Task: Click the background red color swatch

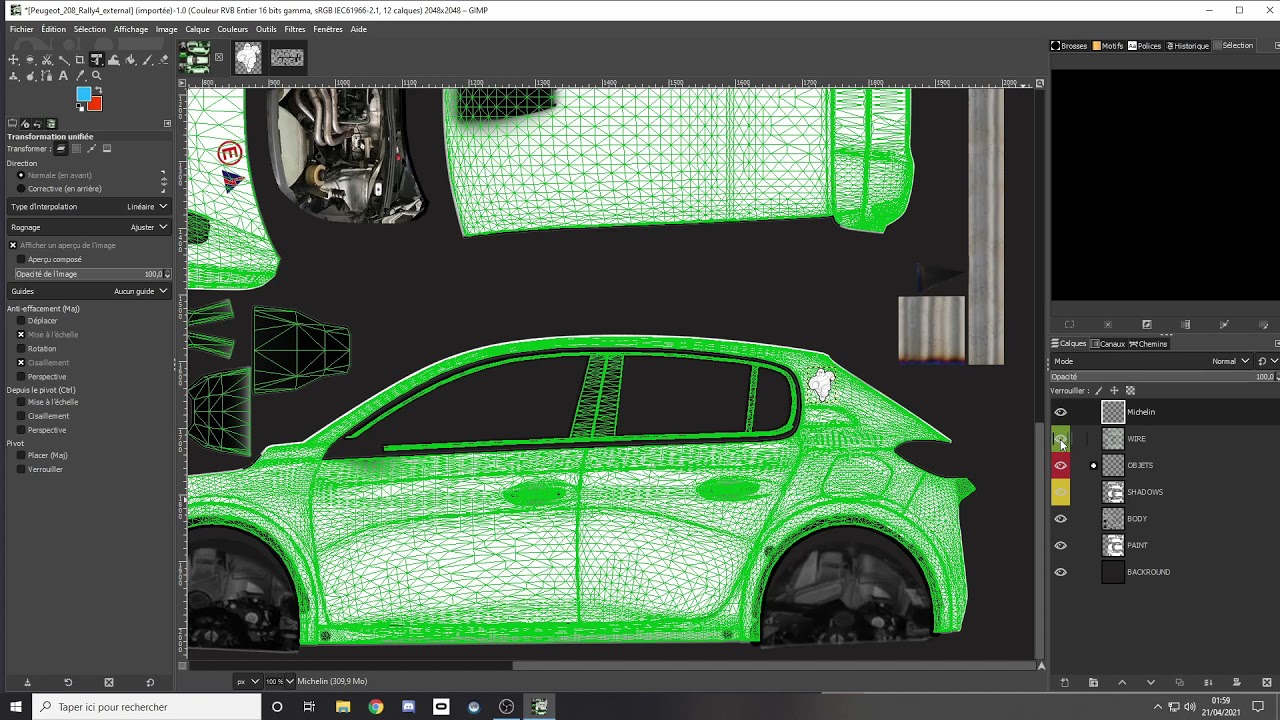Action: click(95, 103)
